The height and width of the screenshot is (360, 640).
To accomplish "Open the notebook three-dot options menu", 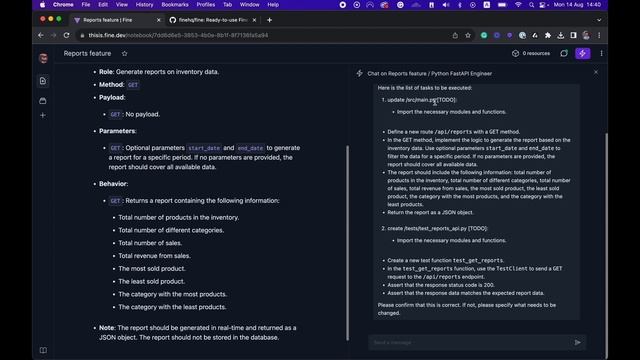I will tap(601, 53).
